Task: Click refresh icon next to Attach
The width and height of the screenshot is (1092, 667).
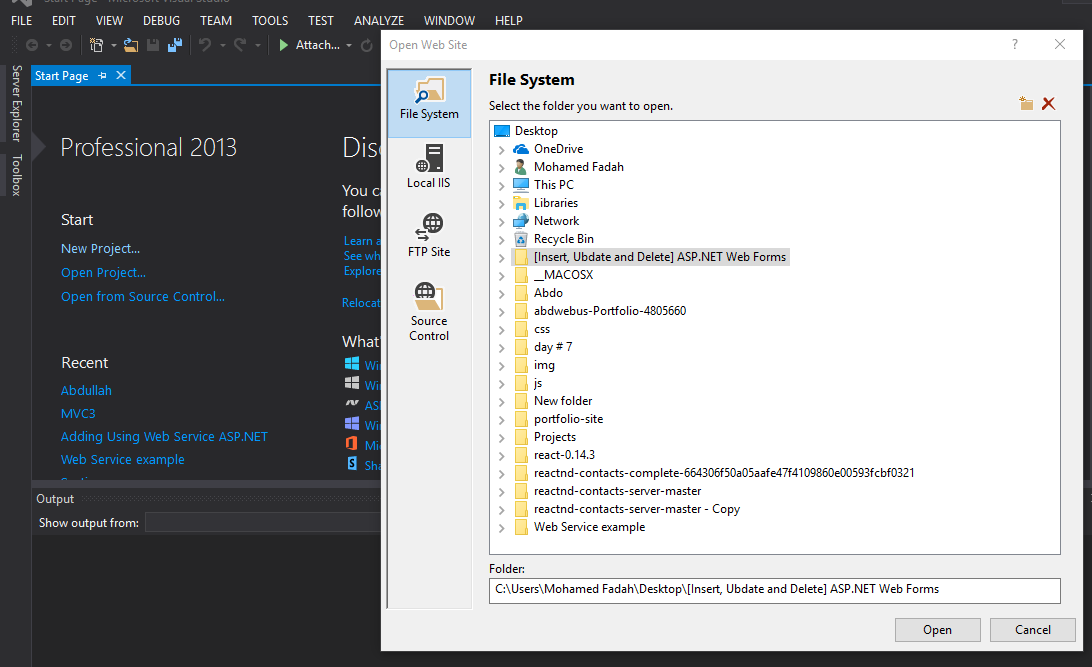Action: (x=366, y=45)
